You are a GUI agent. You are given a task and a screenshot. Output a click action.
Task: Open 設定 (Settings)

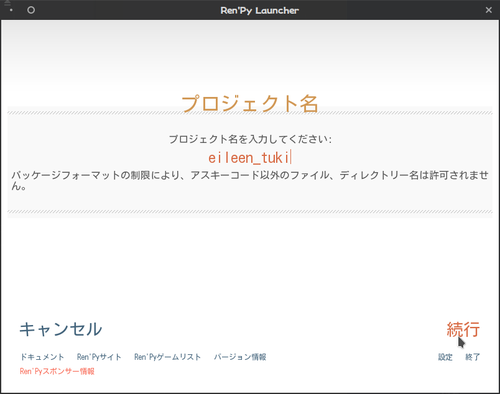pos(445,357)
